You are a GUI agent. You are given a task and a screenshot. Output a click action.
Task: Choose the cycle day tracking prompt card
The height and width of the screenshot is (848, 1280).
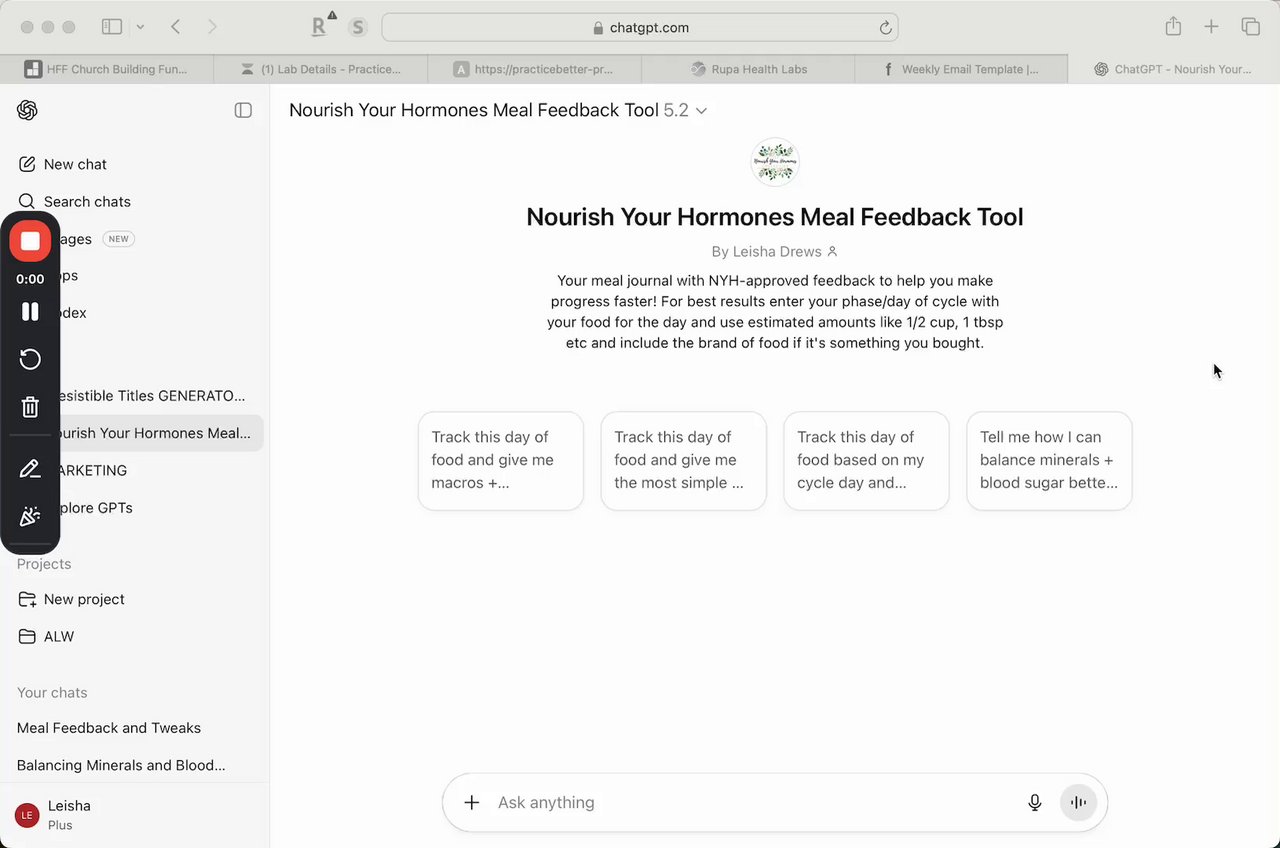[x=866, y=461]
